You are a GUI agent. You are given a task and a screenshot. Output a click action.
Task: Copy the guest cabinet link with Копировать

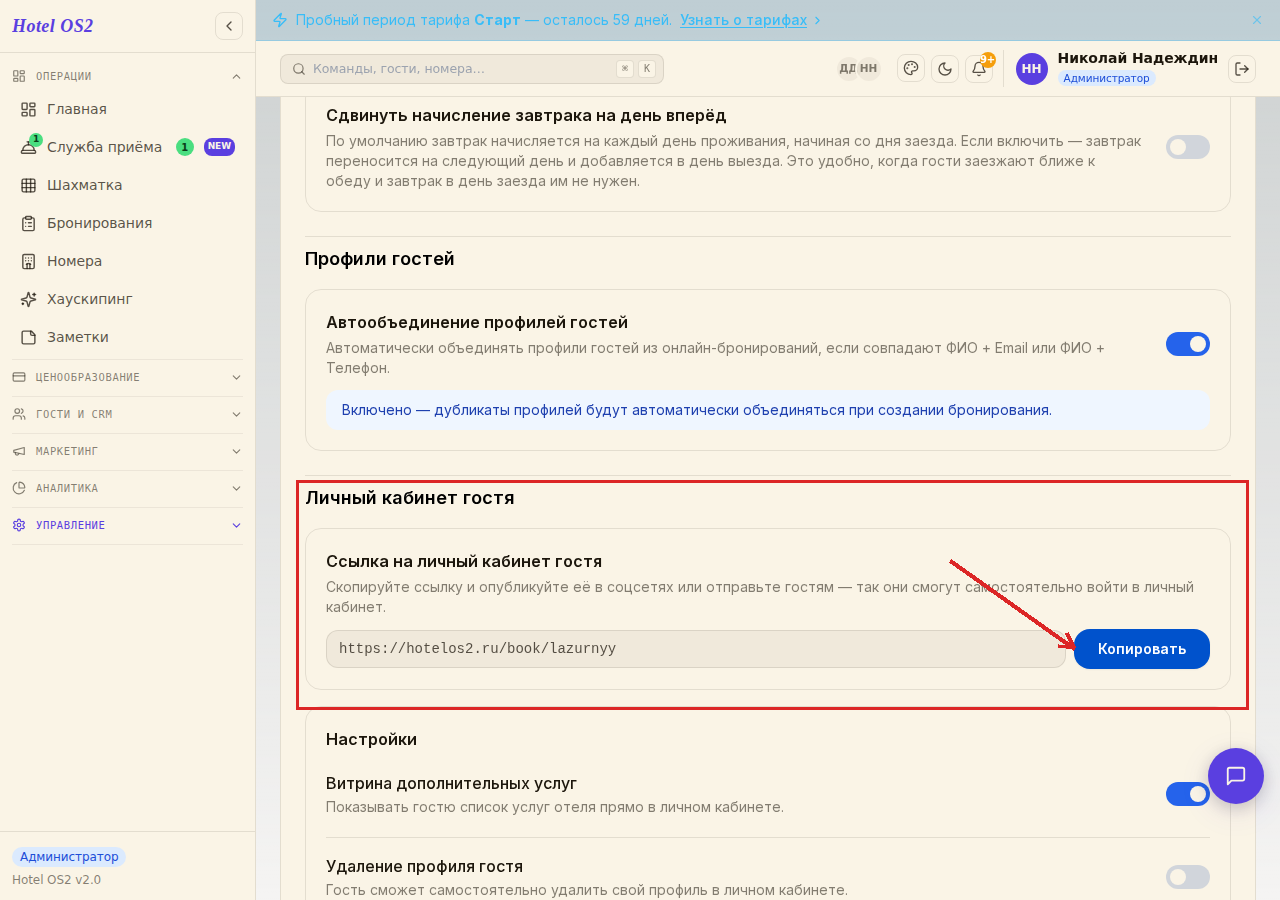tap(1142, 649)
